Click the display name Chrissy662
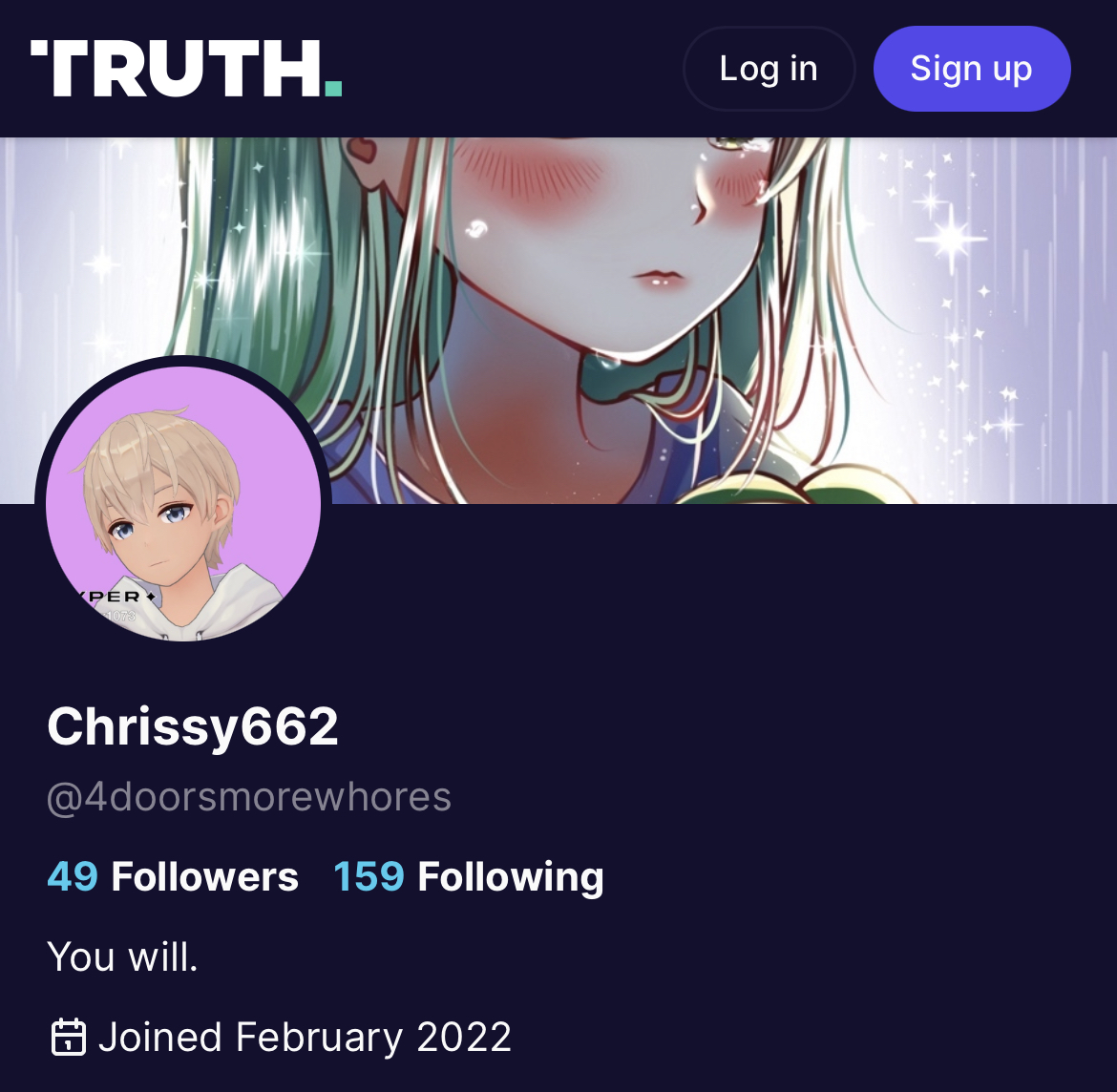The height and width of the screenshot is (1092, 1117). click(x=192, y=727)
